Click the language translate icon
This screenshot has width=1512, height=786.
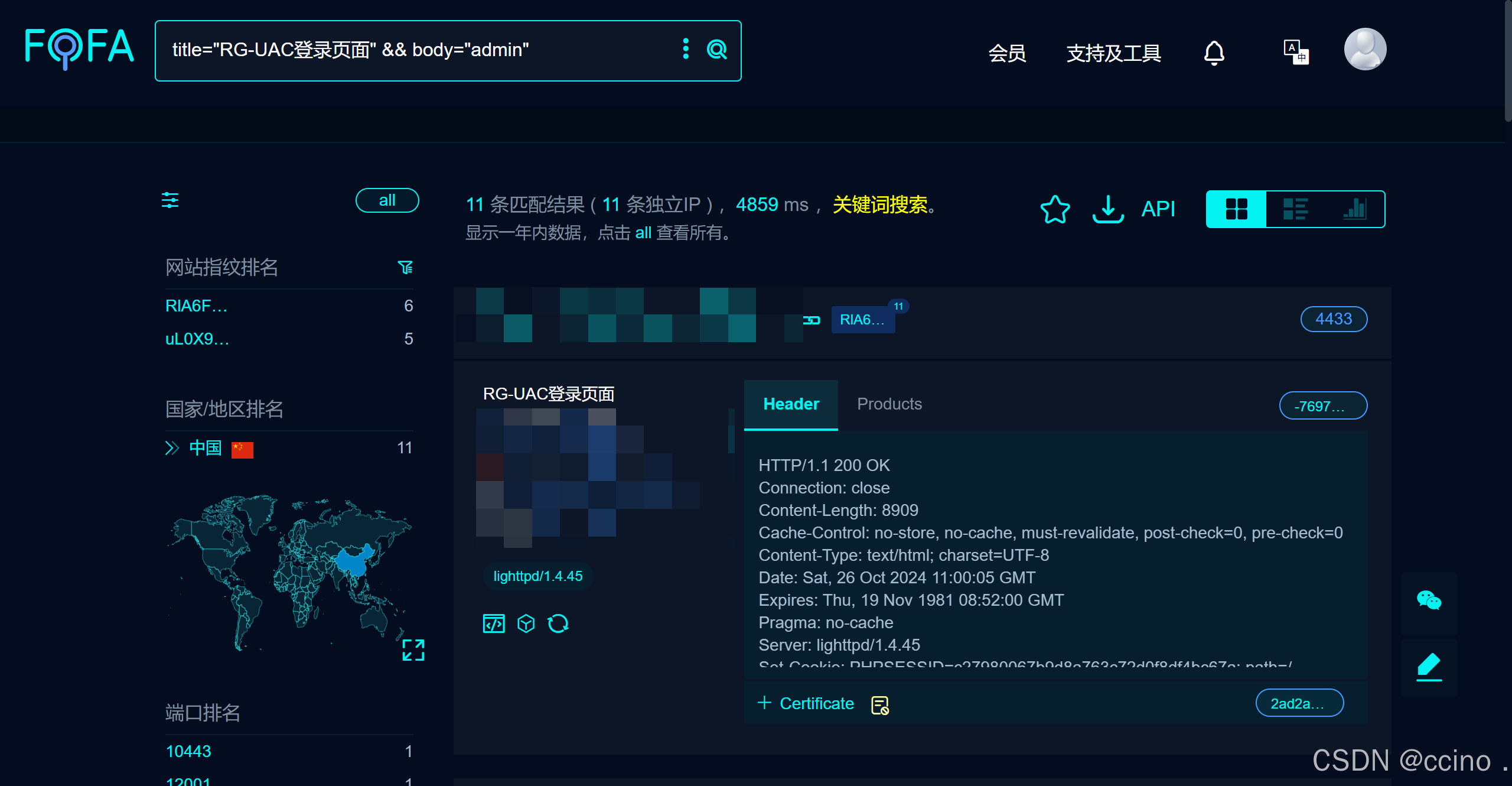click(x=1296, y=52)
